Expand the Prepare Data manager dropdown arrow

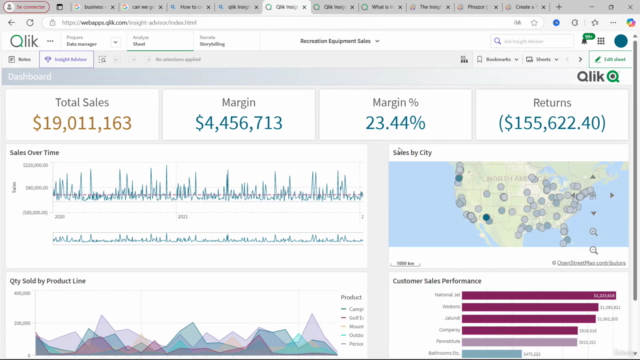pyautogui.click(x=116, y=42)
